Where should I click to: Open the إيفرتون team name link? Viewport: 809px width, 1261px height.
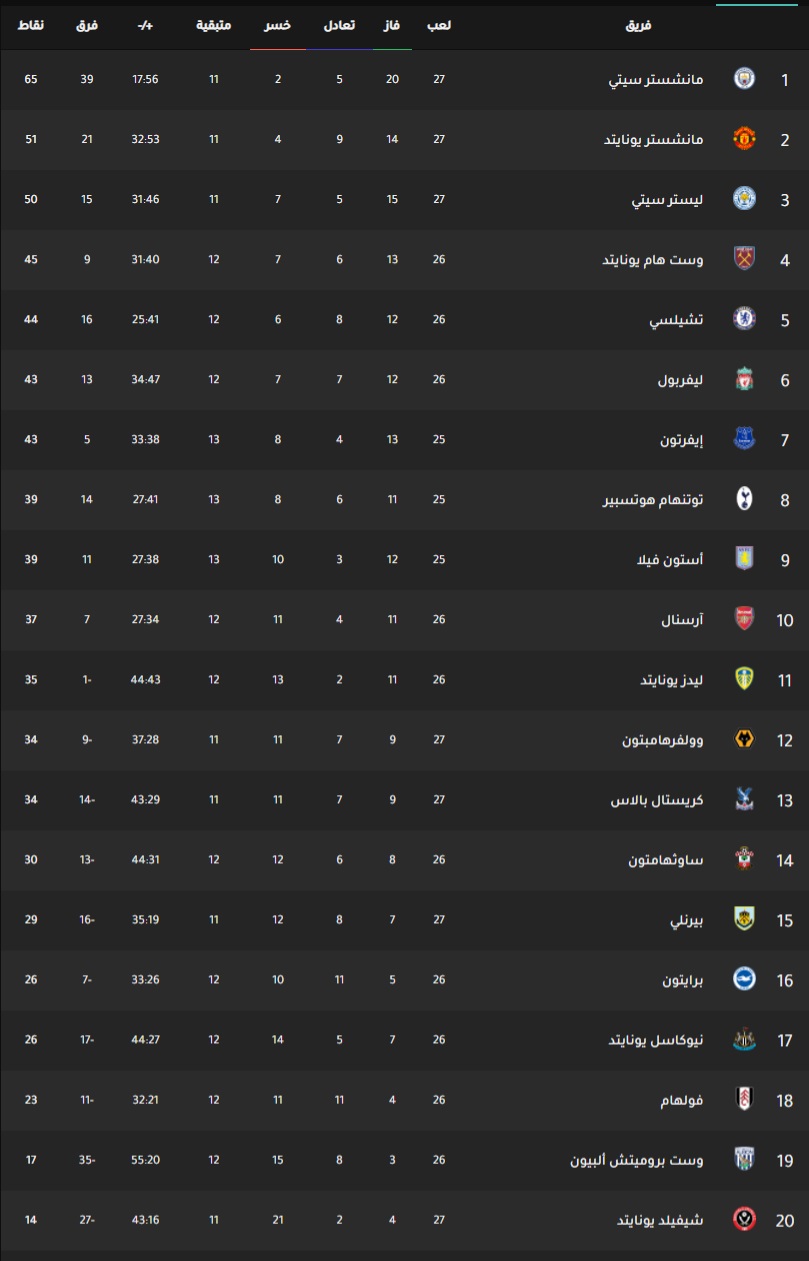click(x=683, y=439)
